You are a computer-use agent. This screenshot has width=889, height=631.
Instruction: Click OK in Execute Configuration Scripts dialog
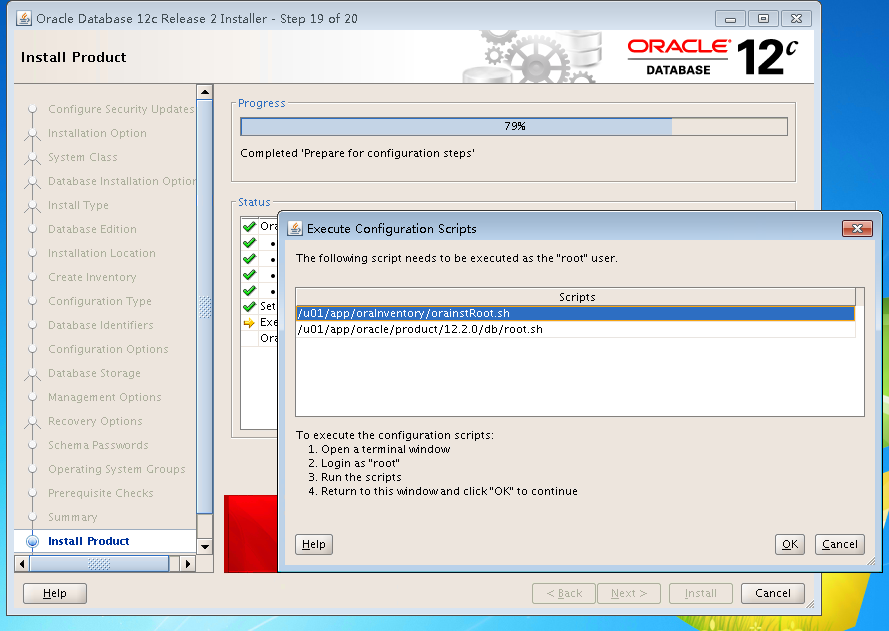pyautogui.click(x=789, y=544)
